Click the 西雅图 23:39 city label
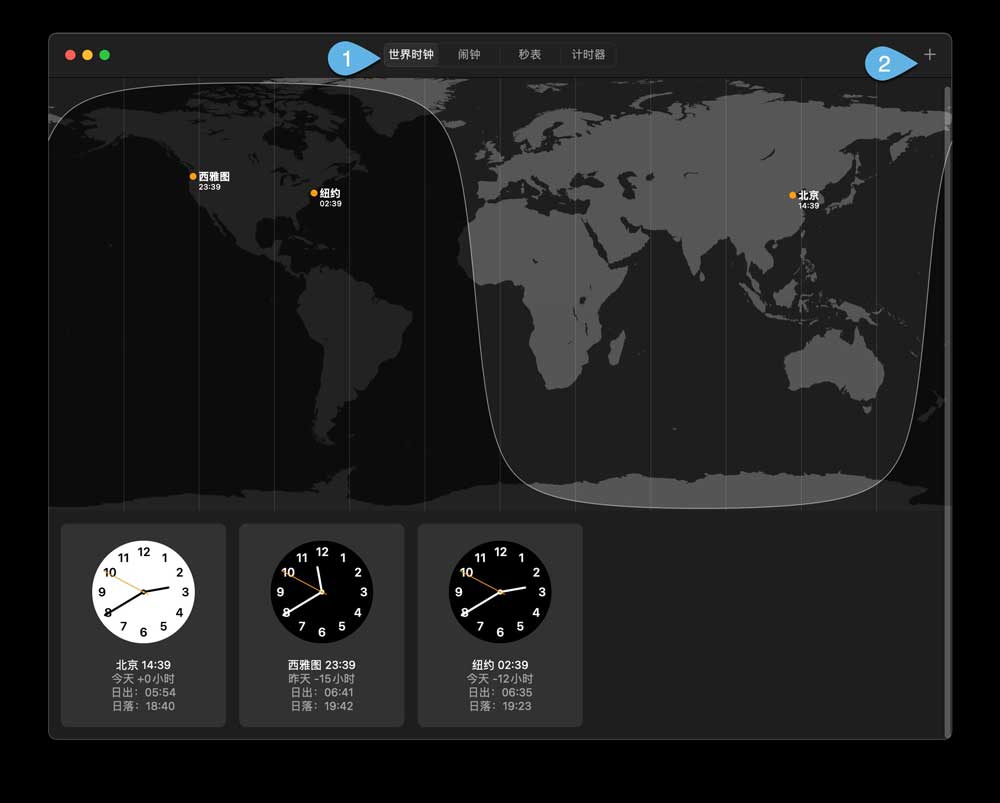The height and width of the screenshot is (803, 1000). point(321,665)
